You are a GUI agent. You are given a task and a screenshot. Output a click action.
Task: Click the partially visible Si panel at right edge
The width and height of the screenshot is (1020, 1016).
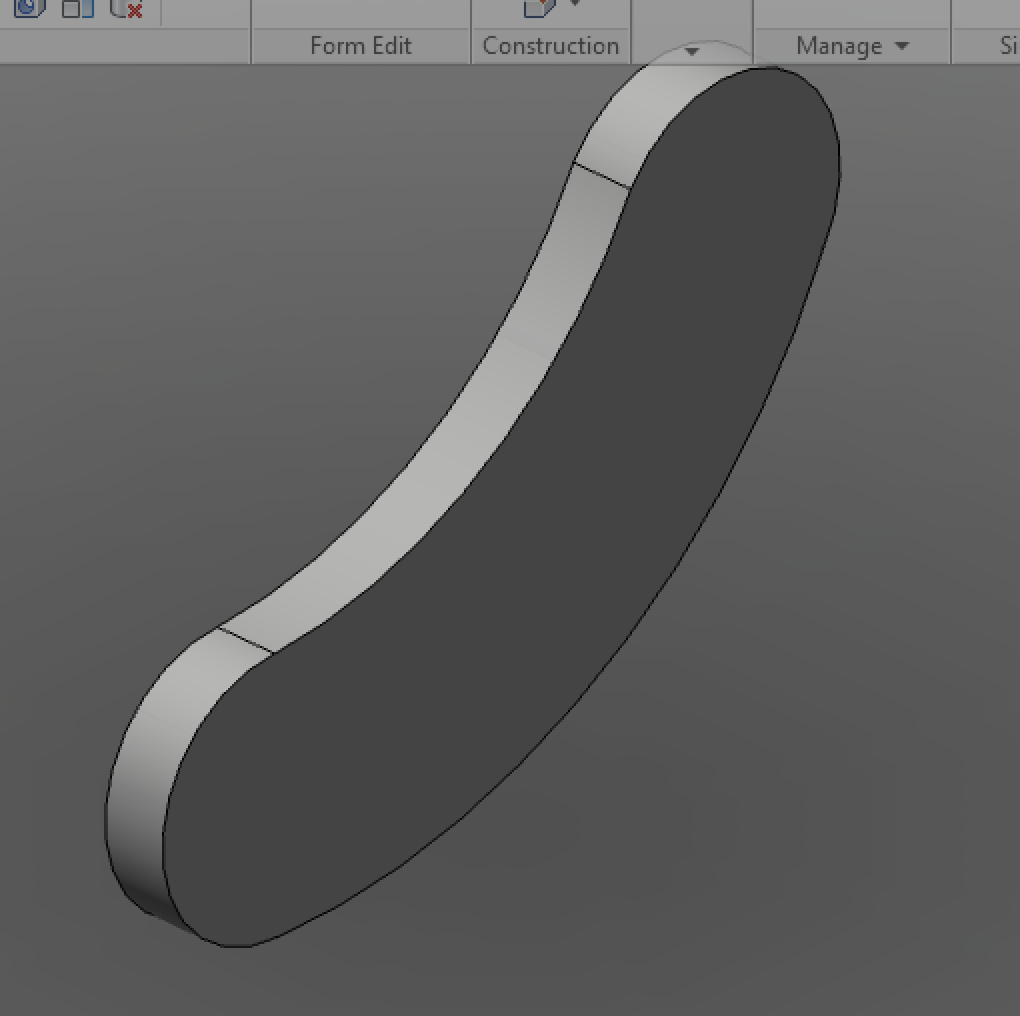[1008, 45]
